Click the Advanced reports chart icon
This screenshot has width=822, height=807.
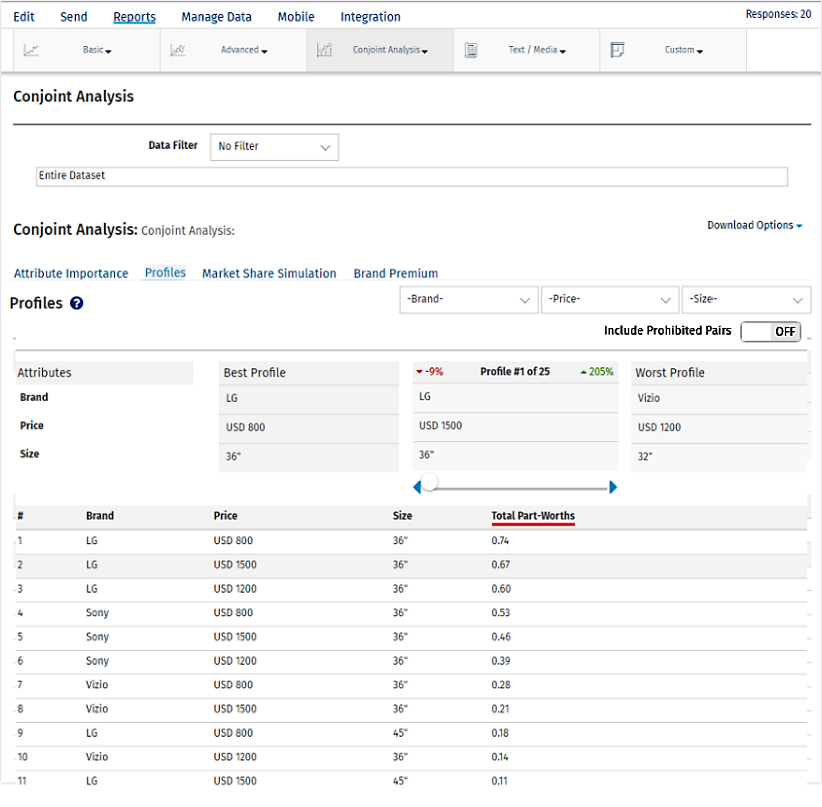pos(178,50)
